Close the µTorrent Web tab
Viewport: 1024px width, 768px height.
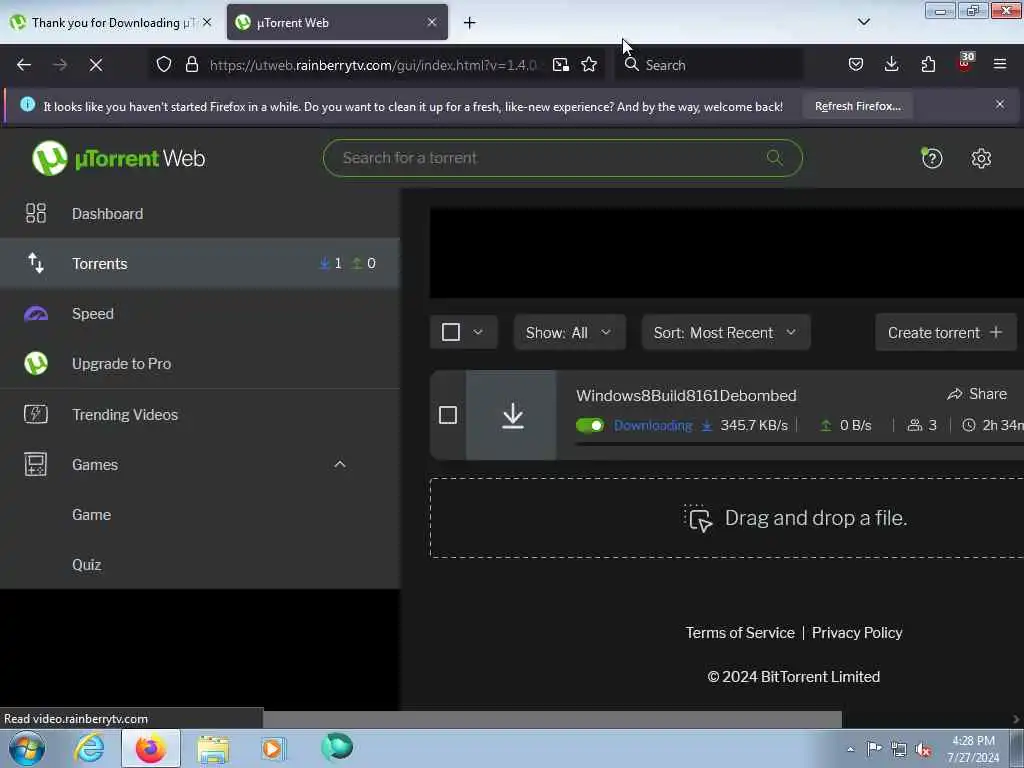tap(432, 22)
